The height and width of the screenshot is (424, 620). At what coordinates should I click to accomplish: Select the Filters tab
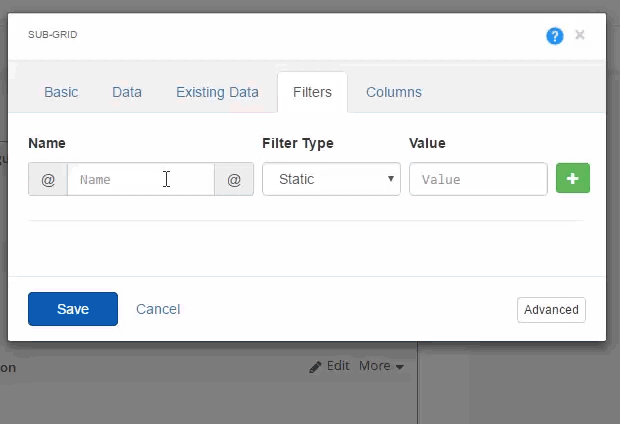312,92
